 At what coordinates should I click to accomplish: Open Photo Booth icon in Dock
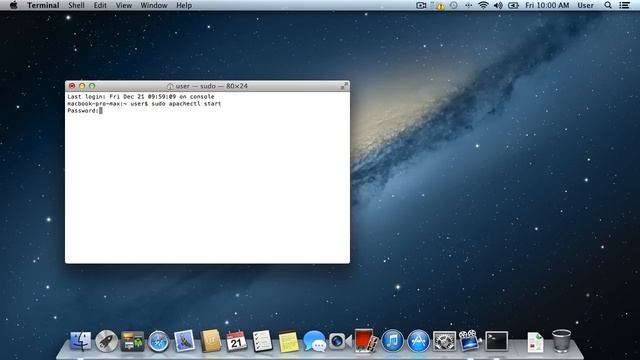366,340
